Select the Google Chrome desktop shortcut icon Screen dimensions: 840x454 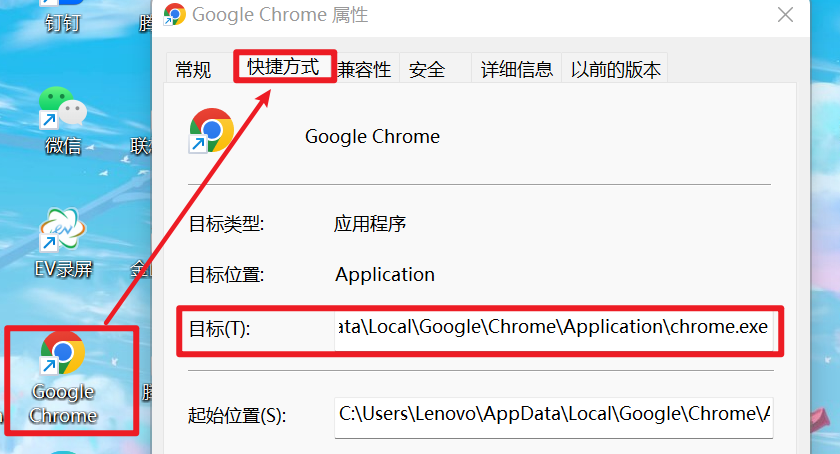[x=63, y=378]
